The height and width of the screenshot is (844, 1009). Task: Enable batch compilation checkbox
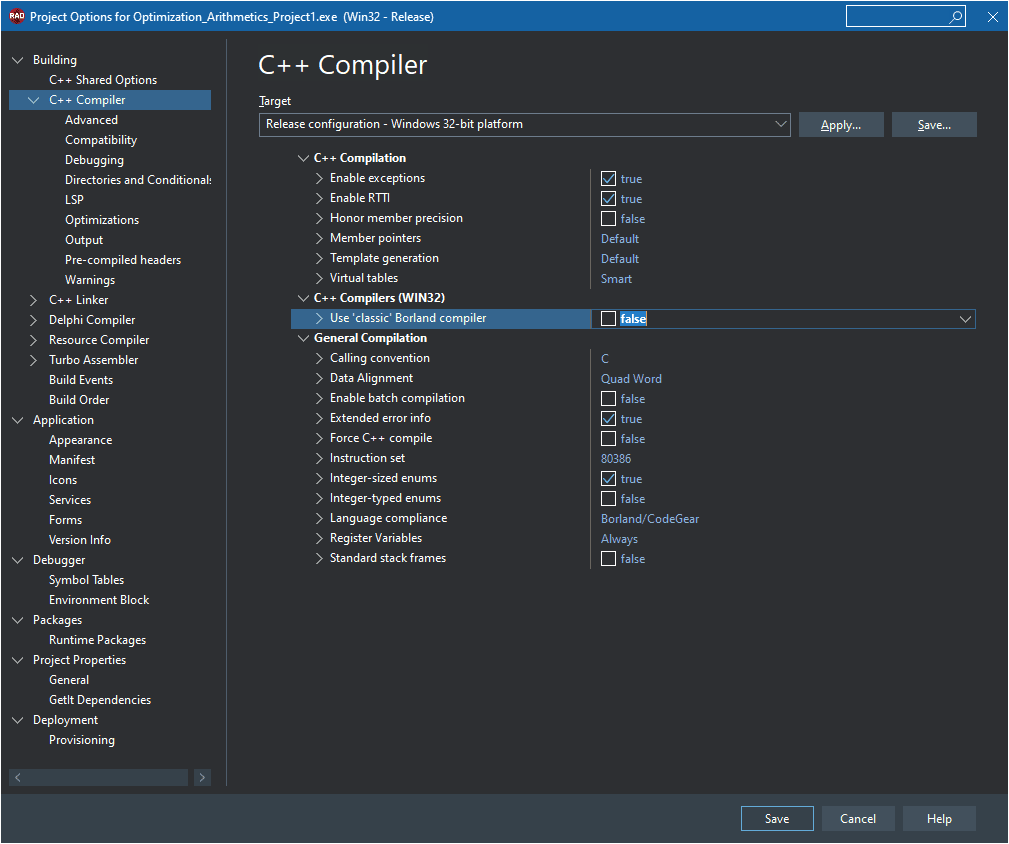pos(608,399)
